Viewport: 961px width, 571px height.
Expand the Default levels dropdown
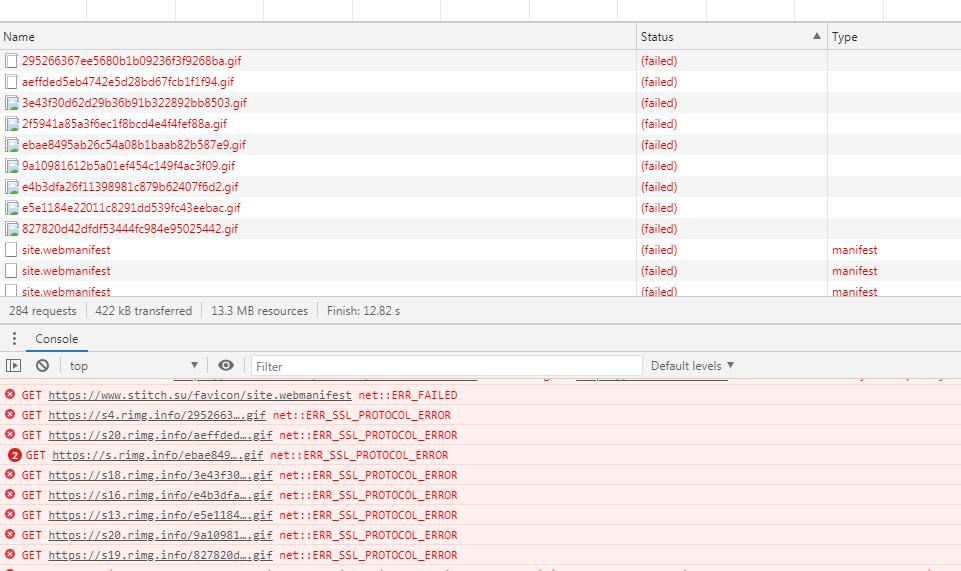point(692,366)
